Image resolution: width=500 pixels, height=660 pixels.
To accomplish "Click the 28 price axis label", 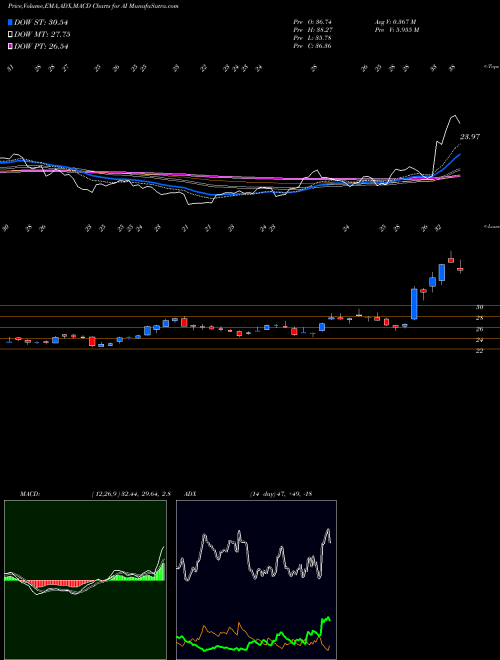I will 479,318.
